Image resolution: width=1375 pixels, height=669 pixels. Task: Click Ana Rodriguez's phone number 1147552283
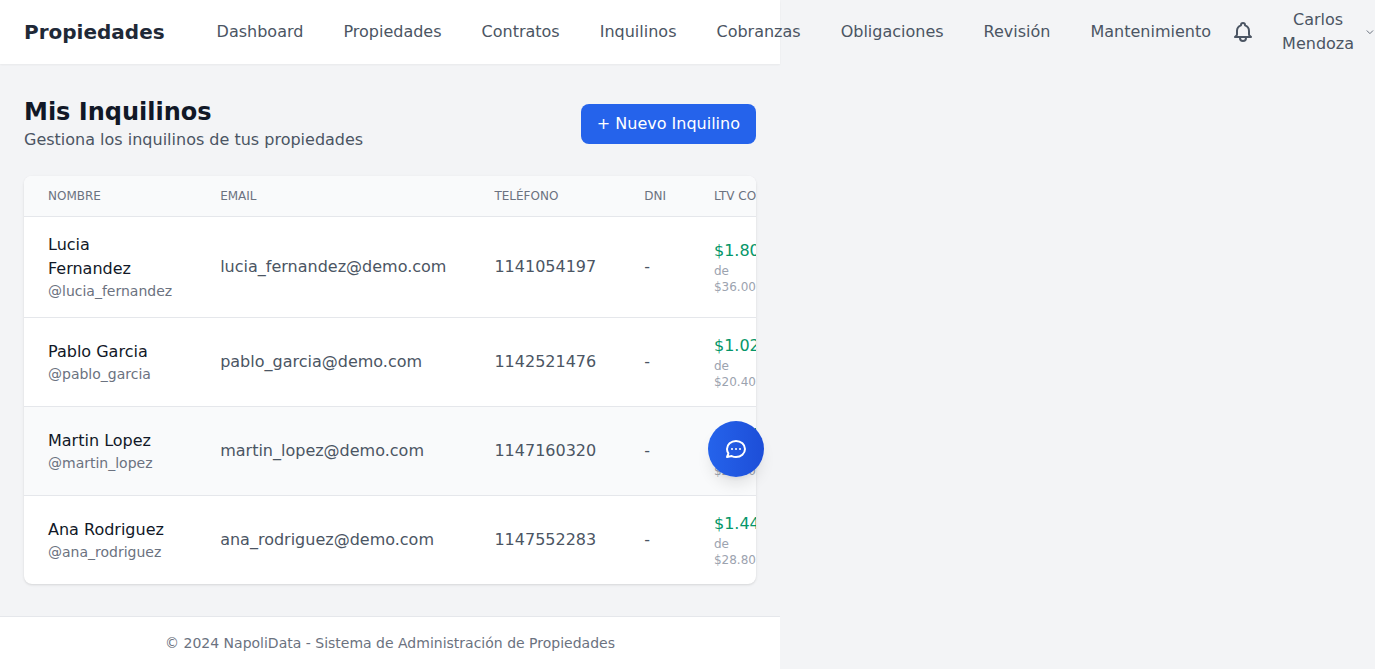point(546,539)
